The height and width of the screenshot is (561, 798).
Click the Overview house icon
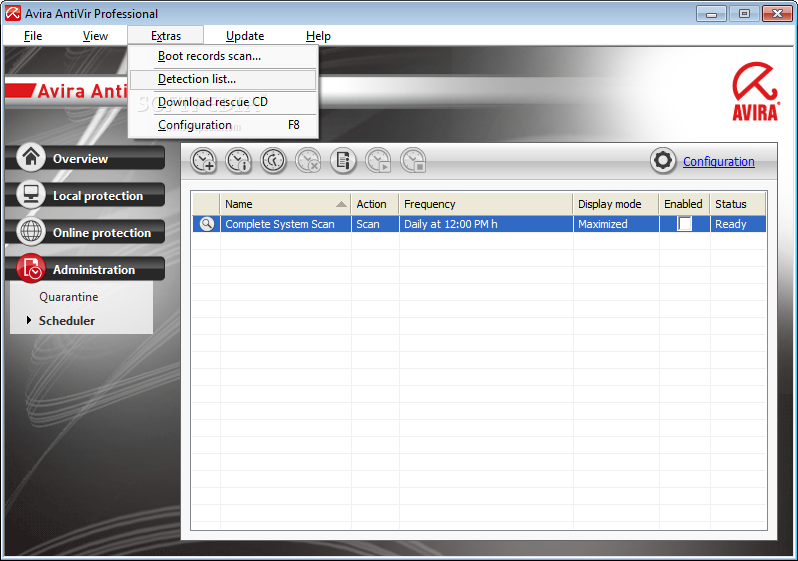tap(31, 157)
